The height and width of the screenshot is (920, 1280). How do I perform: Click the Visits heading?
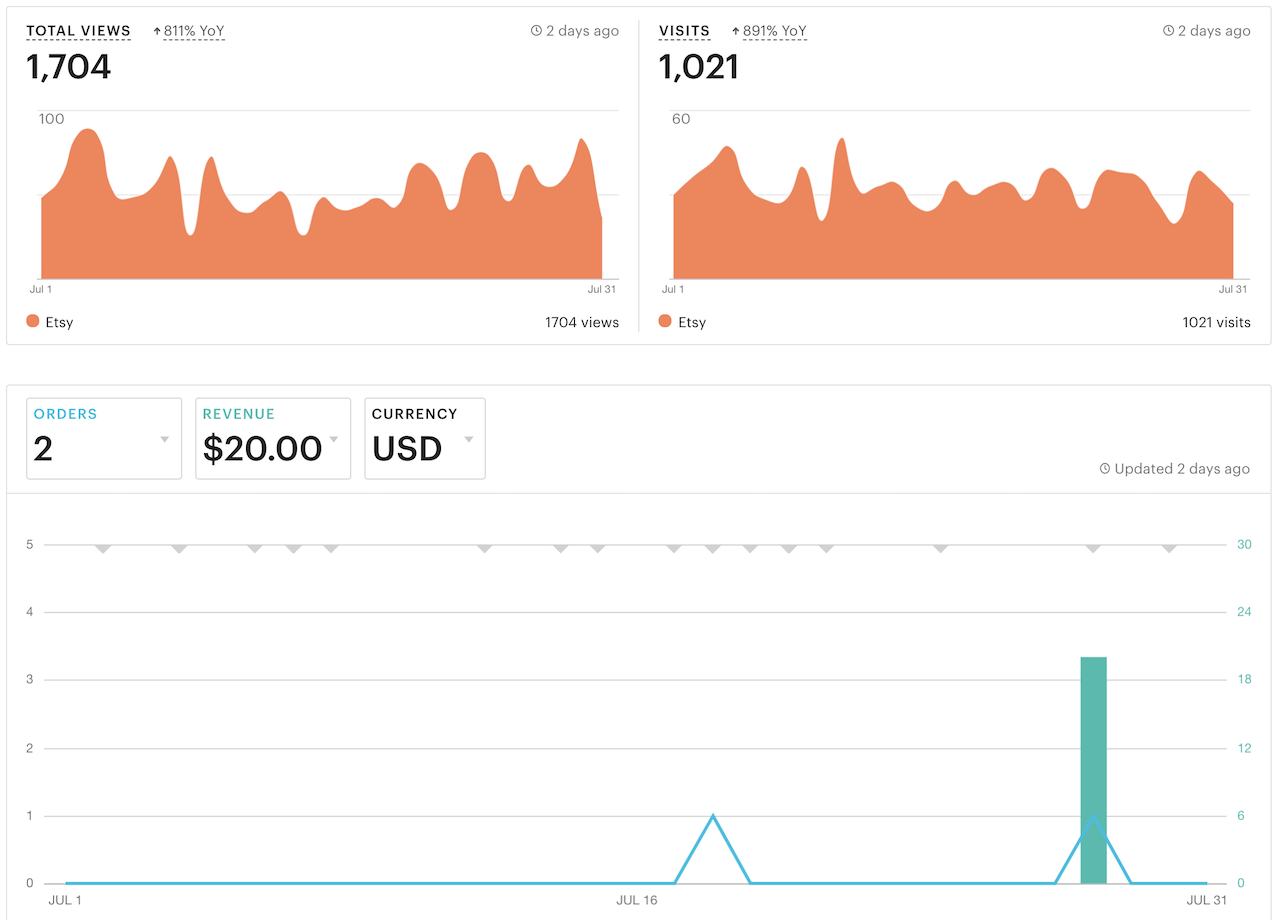684,31
